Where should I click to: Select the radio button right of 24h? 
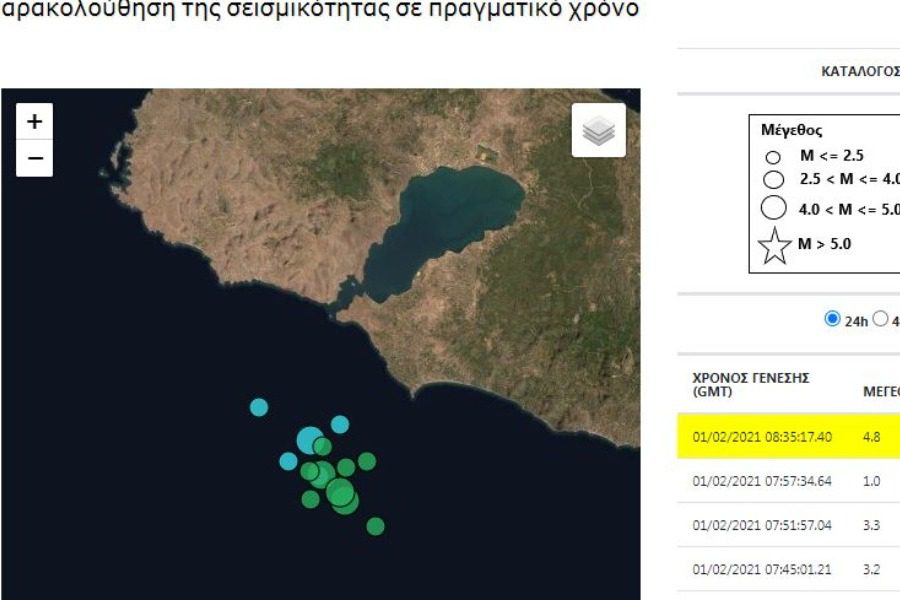pyautogui.click(x=881, y=319)
